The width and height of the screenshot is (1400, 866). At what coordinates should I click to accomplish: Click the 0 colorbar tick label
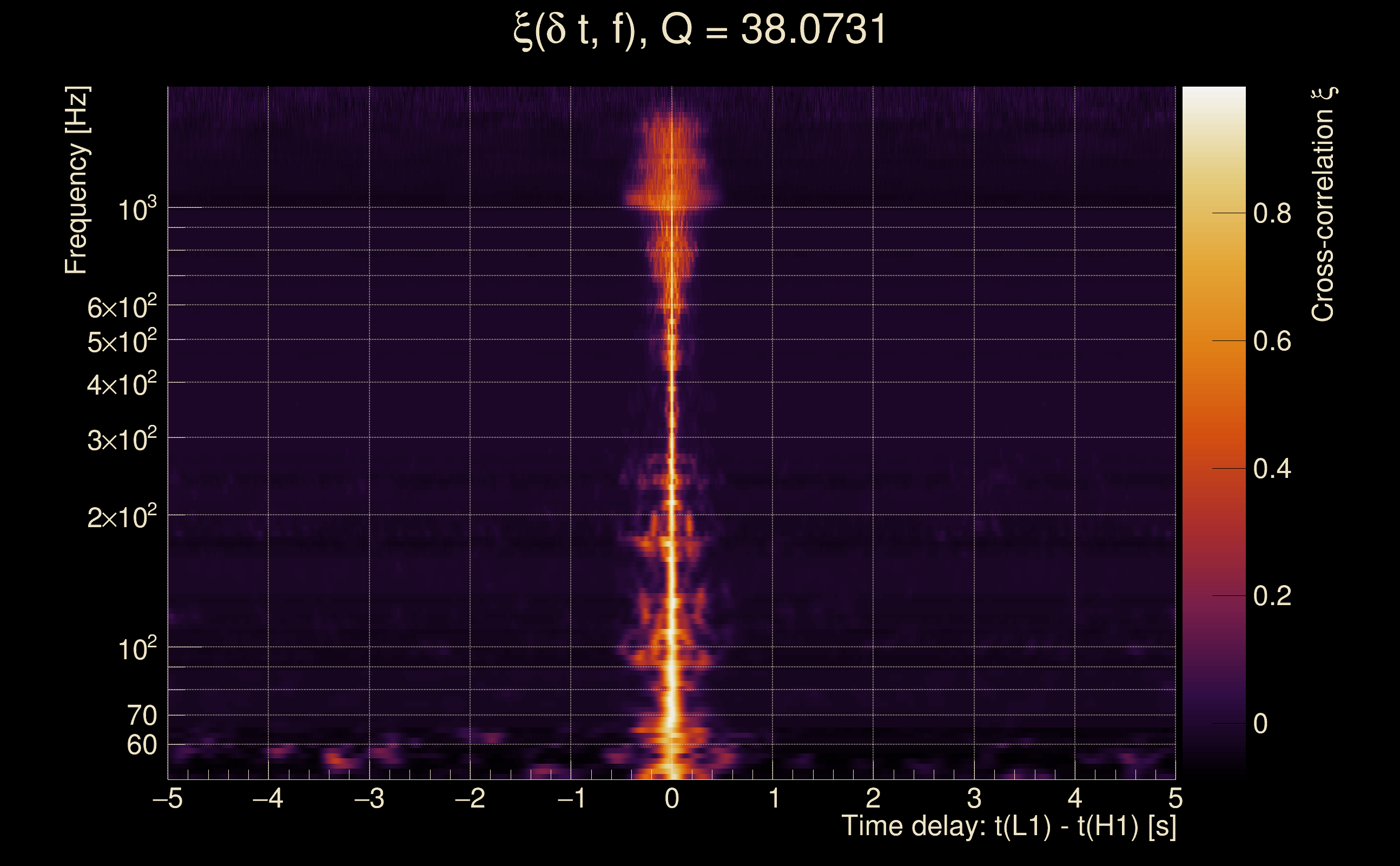point(1260,724)
